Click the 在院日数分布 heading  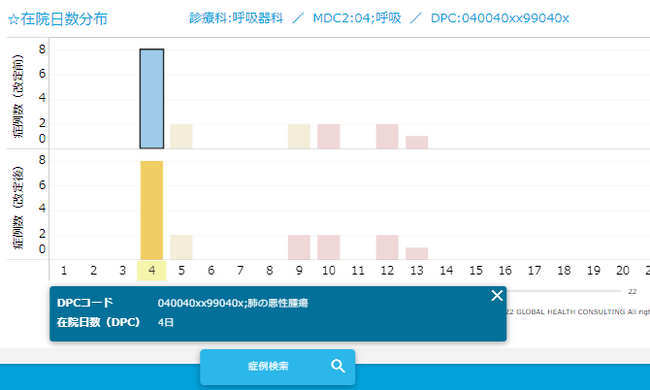[x=64, y=19]
